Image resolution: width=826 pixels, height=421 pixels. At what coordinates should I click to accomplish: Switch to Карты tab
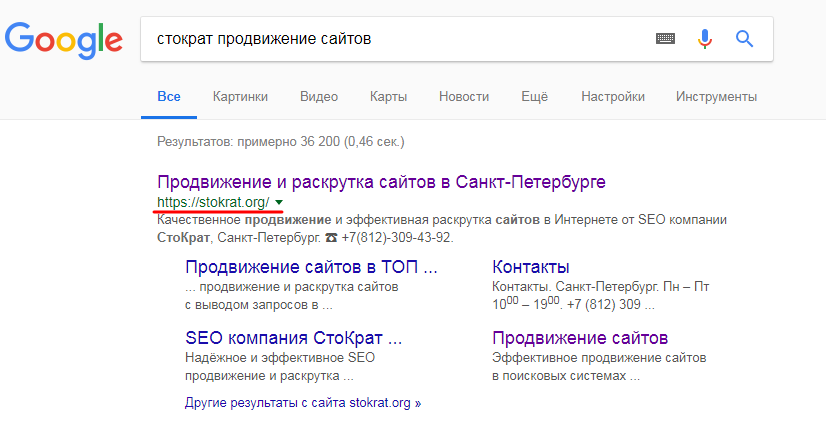click(388, 97)
